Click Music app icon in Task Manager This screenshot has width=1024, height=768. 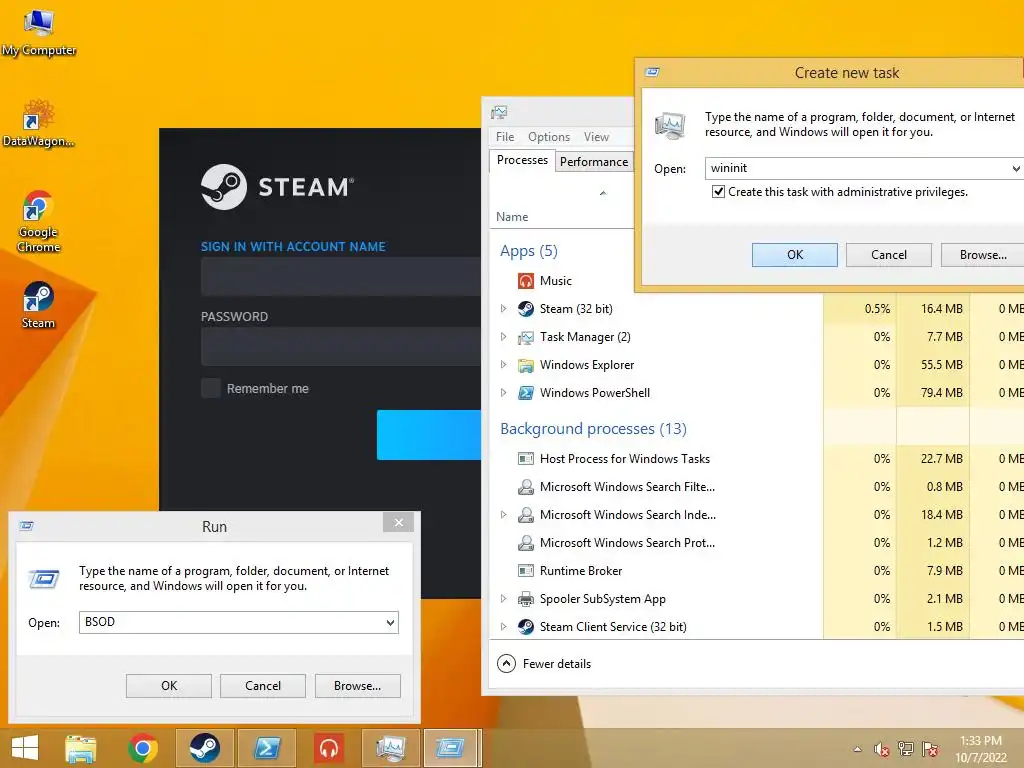[526, 281]
